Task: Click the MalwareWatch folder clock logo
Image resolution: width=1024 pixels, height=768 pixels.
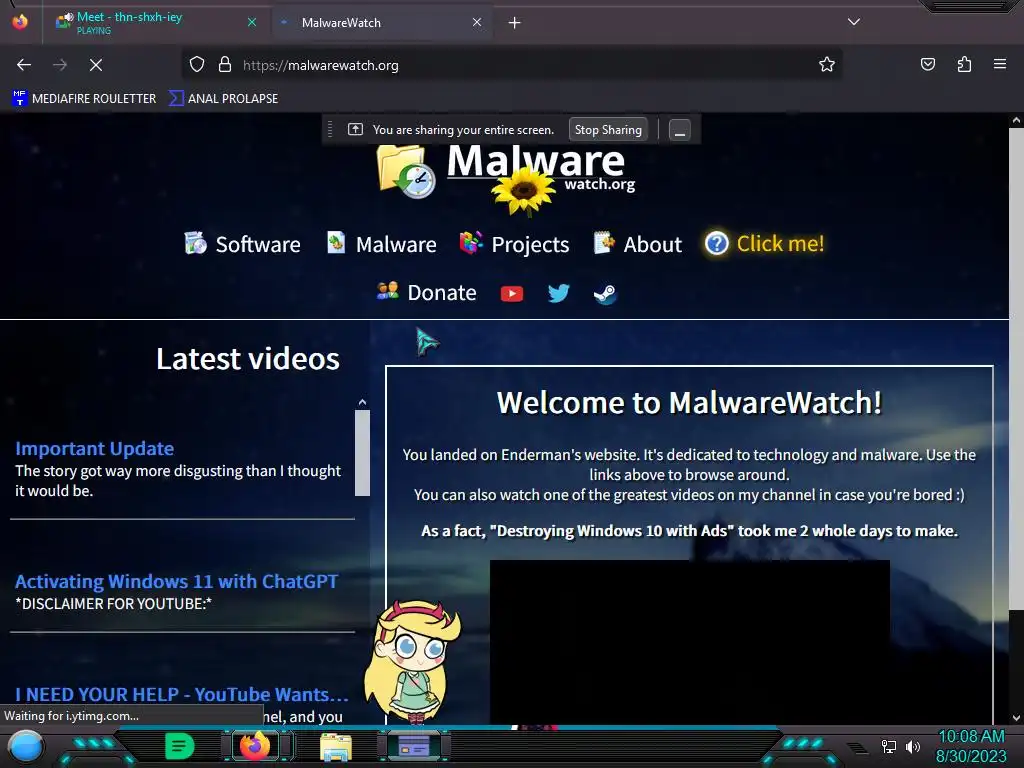Action: pyautogui.click(x=406, y=171)
